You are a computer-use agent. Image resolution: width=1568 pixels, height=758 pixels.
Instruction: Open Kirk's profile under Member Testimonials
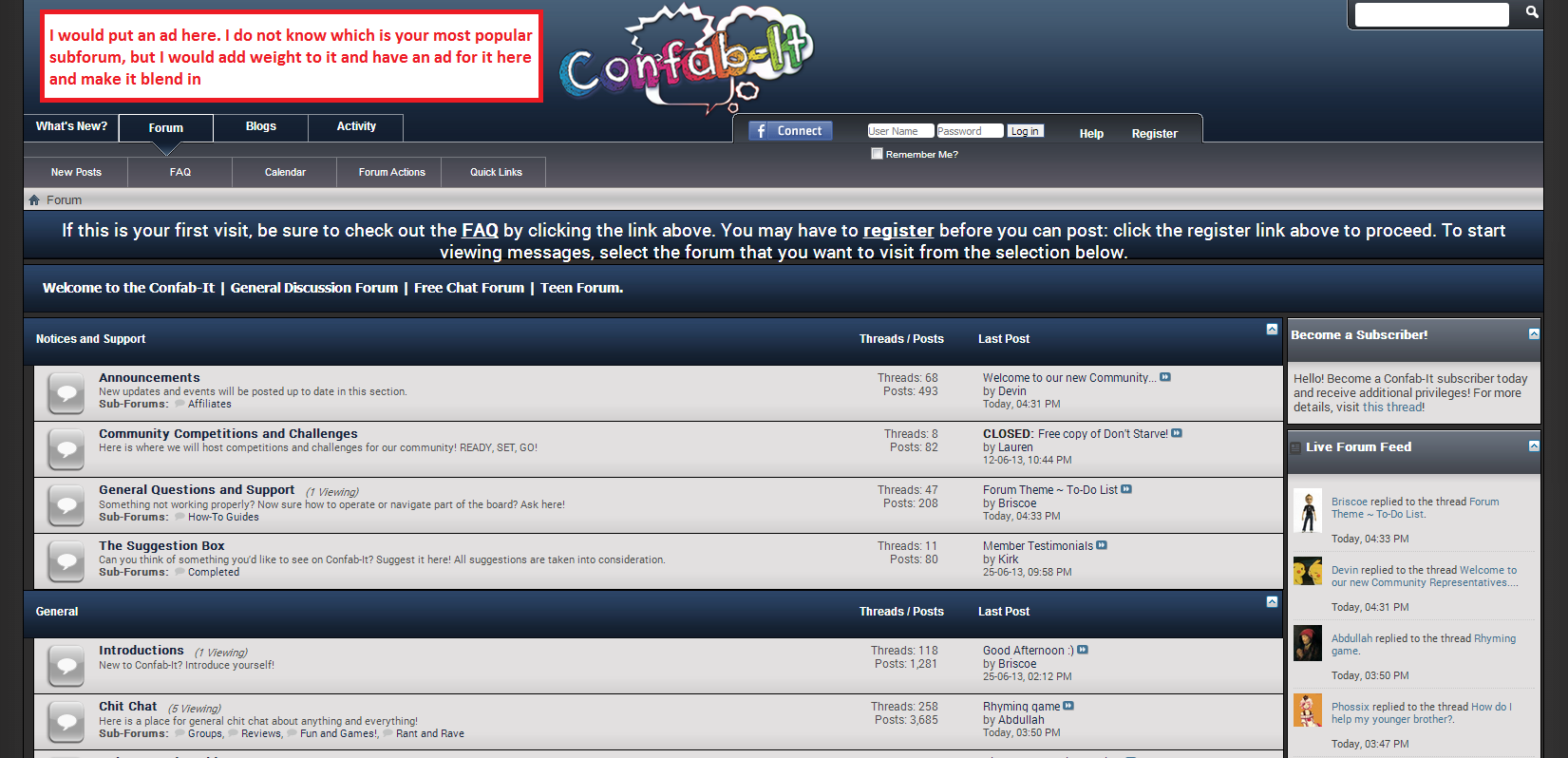[x=1008, y=559]
